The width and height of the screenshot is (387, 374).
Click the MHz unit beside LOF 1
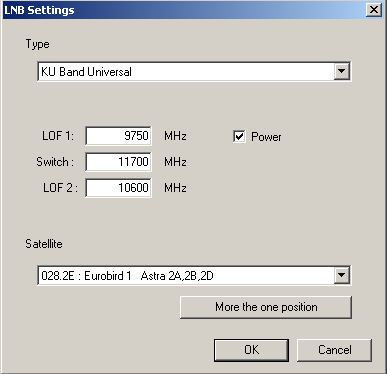[175, 136]
